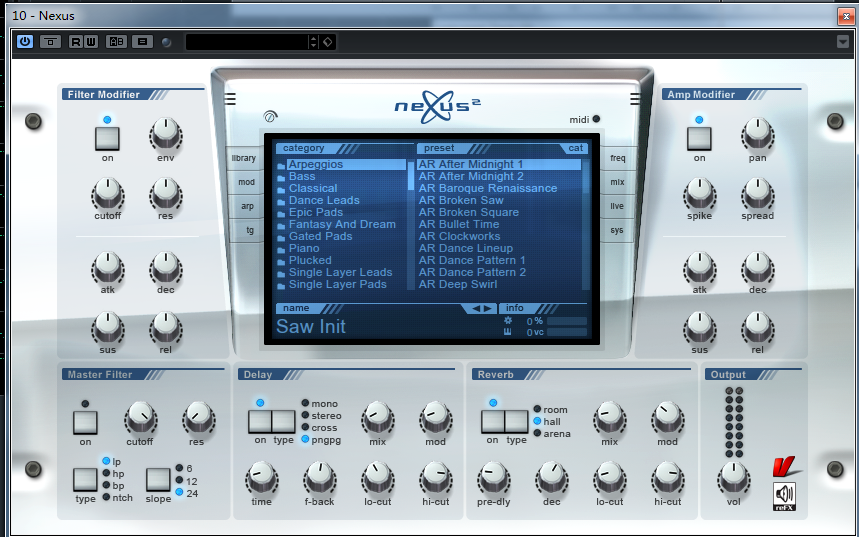This screenshot has height=537, width=859.
Task: Select preset AR Bullet Time
Action: pyautogui.click(x=459, y=225)
